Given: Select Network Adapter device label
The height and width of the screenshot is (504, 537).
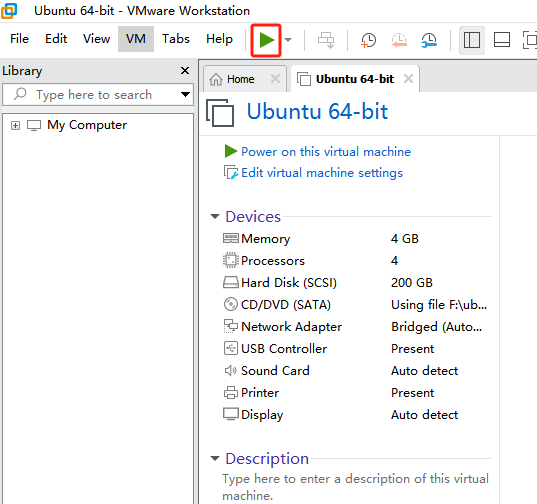Looking at the screenshot, I should (291, 327).
